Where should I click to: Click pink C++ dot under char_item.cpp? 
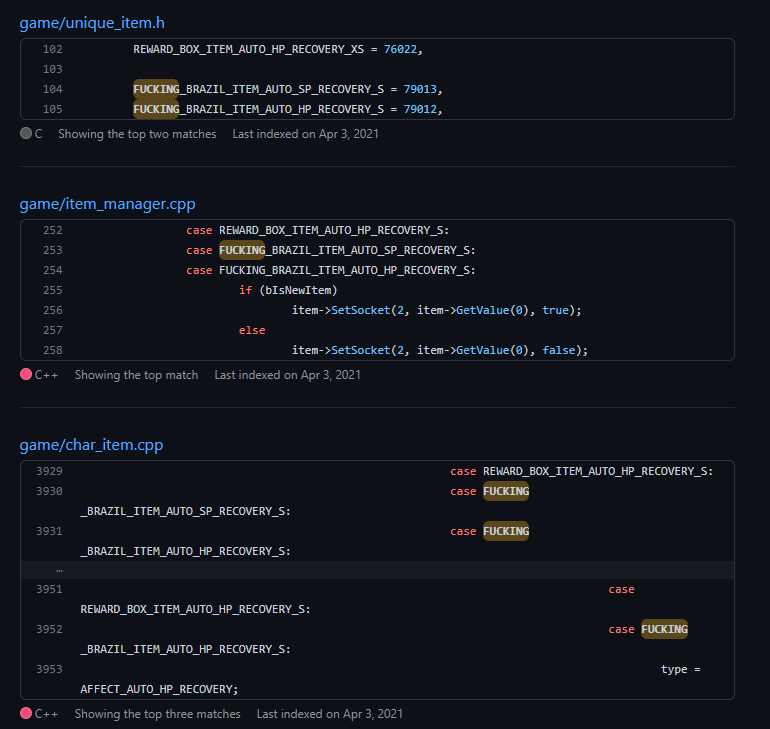(x=26, y=713)
